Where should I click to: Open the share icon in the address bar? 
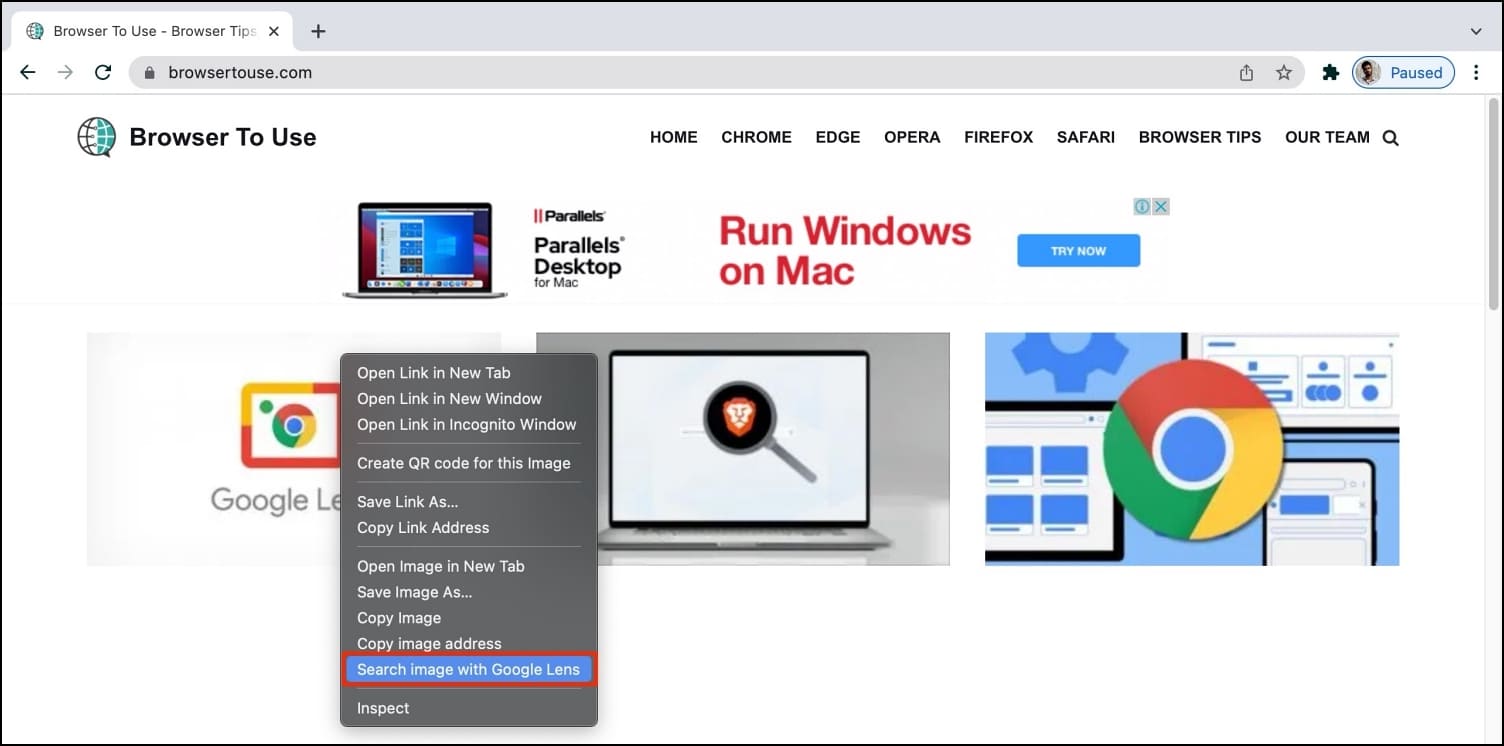pos(1245,72)
